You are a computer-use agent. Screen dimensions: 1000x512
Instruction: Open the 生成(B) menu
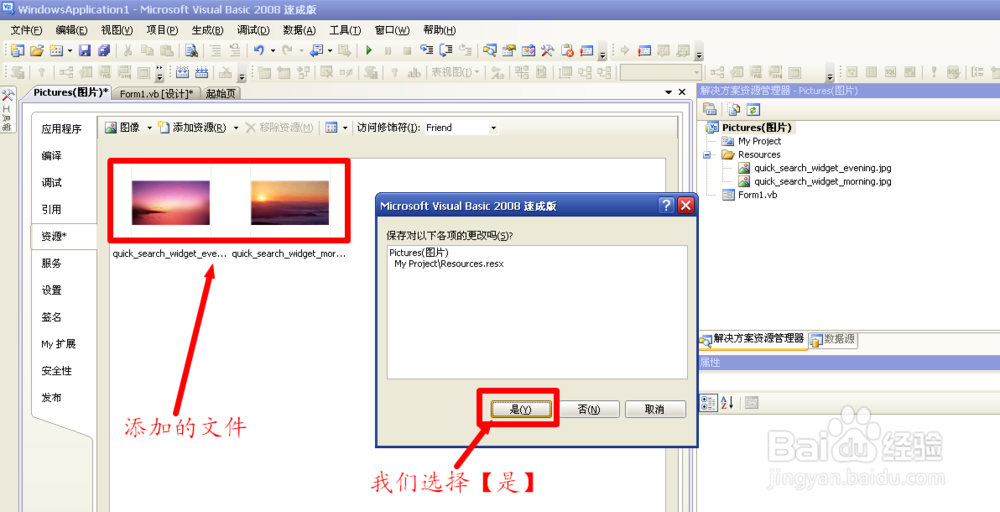click(207, 30)
